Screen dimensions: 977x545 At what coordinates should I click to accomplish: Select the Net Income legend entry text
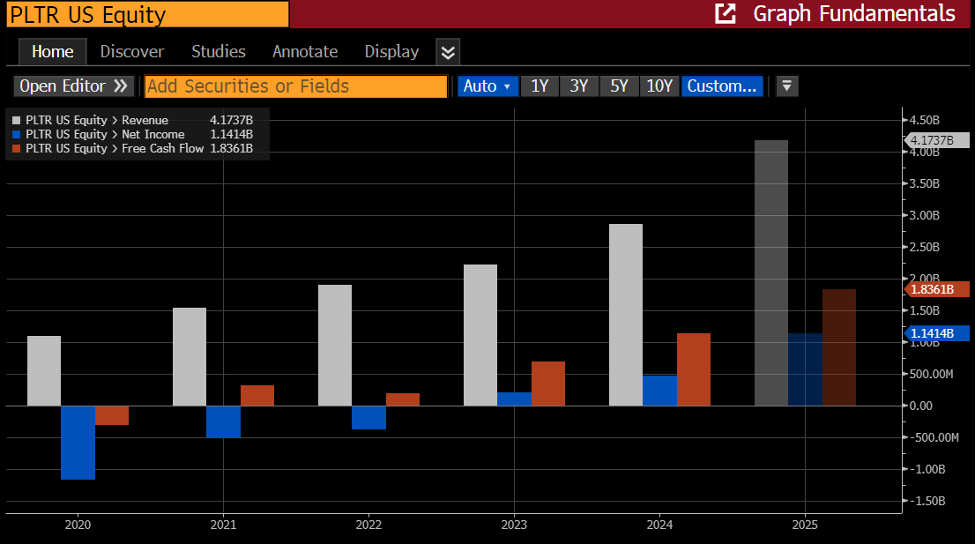point(105,135)
